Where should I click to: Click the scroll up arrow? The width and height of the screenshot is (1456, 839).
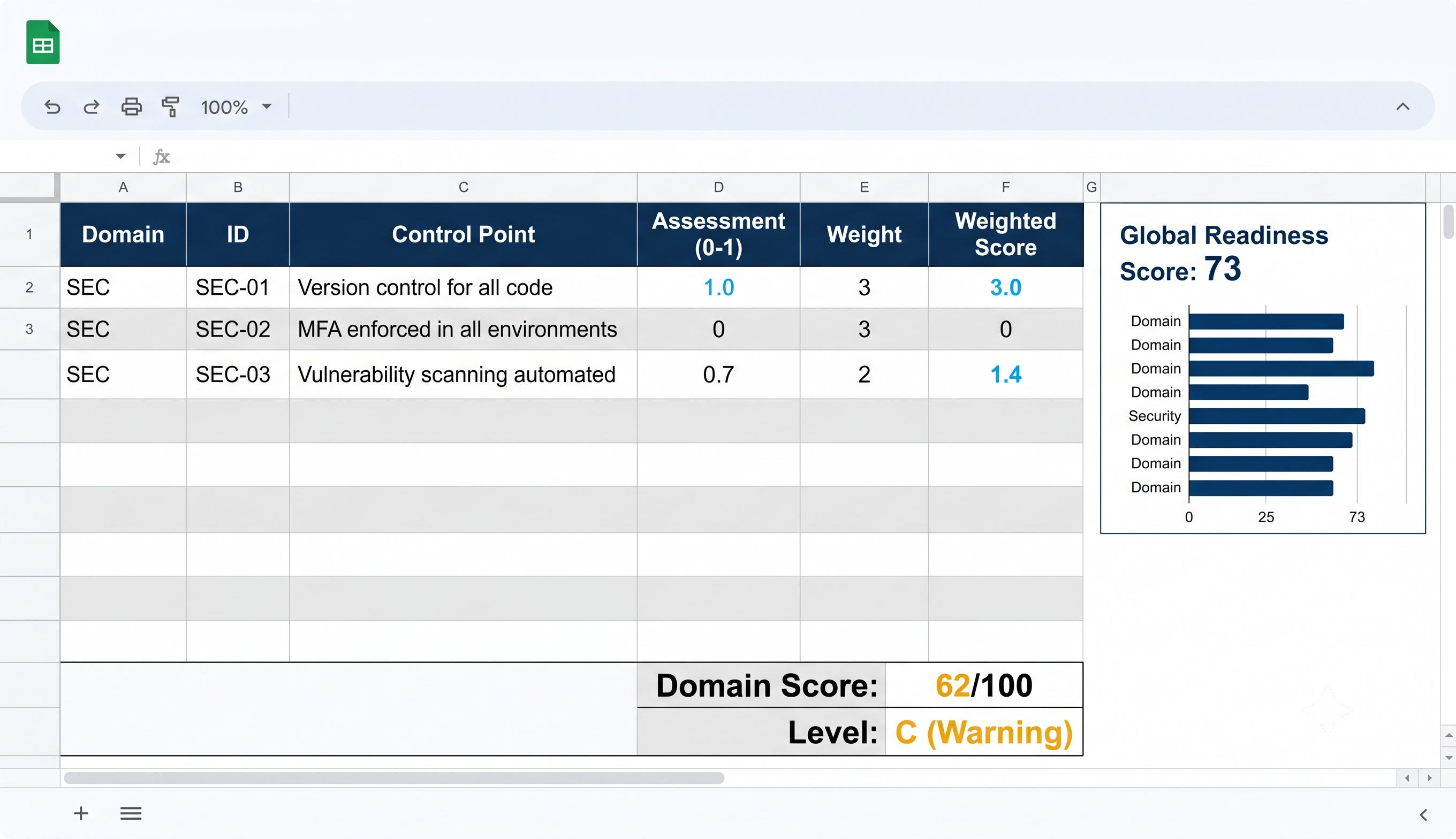click(x=1448, y=735)
